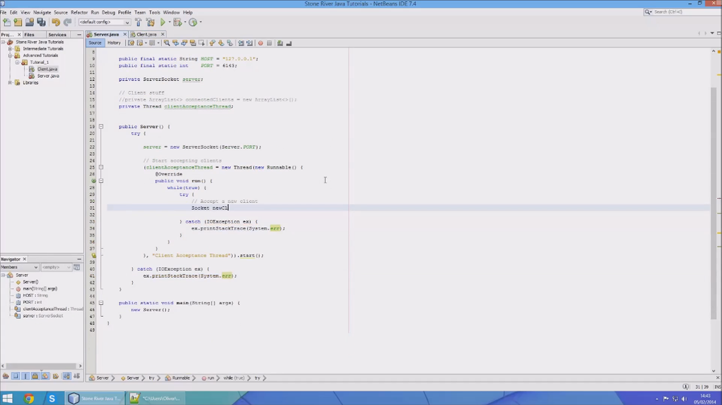Open the Services panel tab
The height and width of the screenshot is (405, 722).
point(57,34)
